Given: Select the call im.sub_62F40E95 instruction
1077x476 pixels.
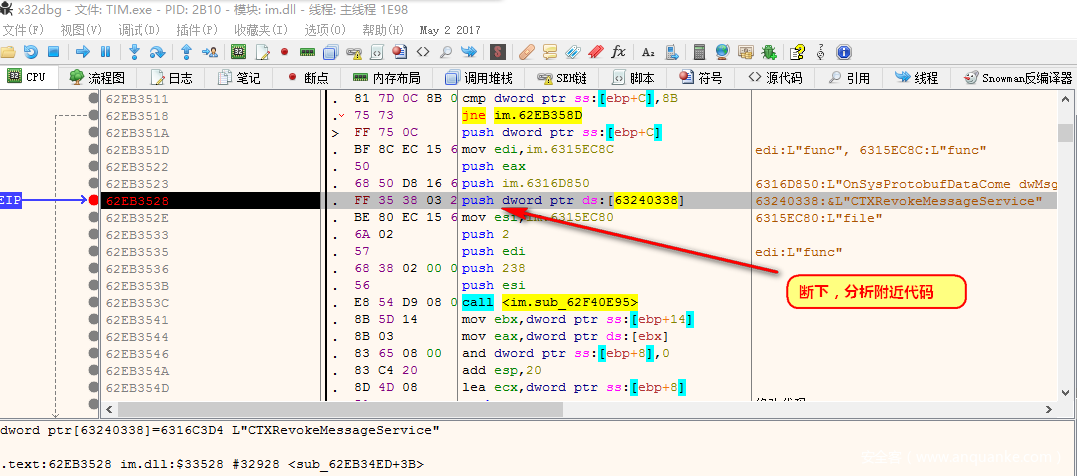Looking at the screenshot, I should click(548, 302).
